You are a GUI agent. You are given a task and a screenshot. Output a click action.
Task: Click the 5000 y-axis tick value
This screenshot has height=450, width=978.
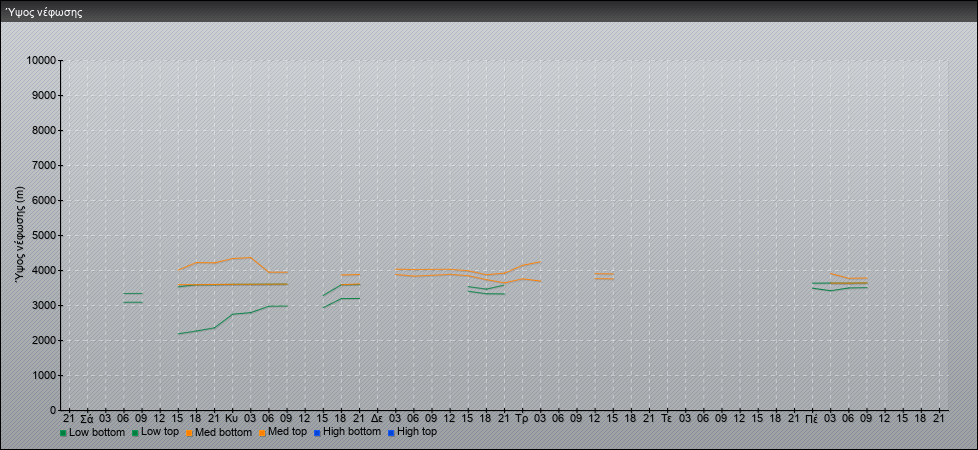click(x=44, y=235)
